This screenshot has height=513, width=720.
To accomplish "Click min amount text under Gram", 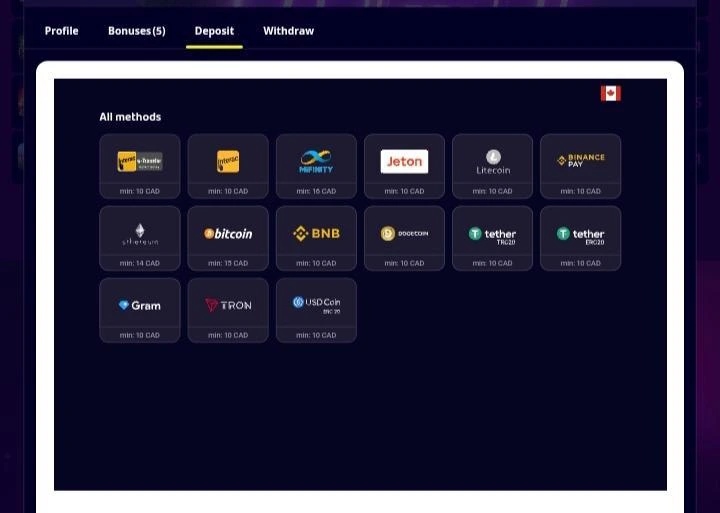I will coord(140,335).
